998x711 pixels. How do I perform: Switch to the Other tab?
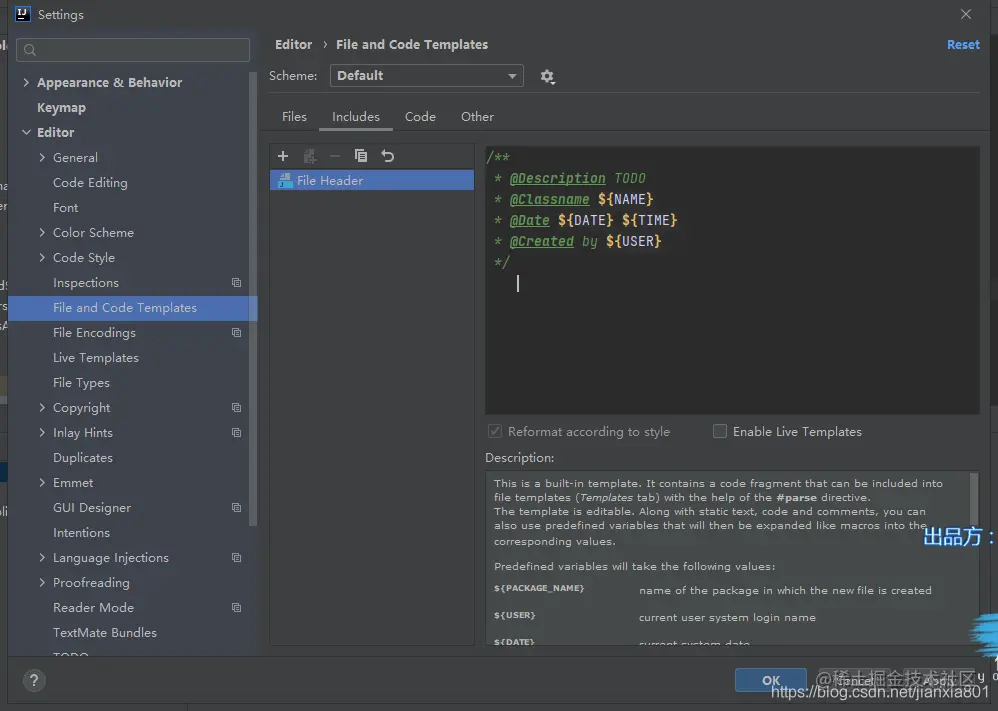477,116
